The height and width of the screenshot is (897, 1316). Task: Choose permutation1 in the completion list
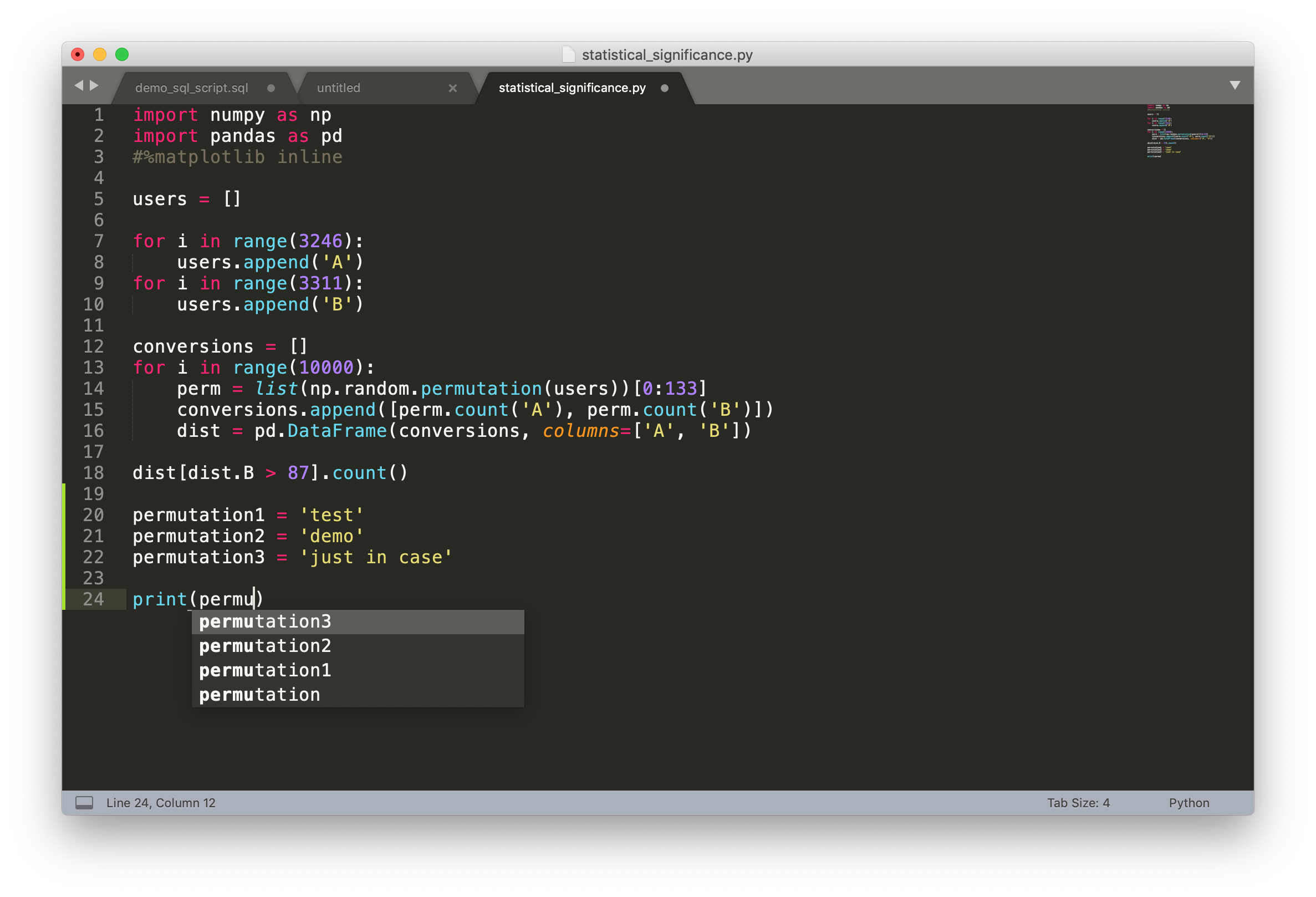tap(264, 670)
